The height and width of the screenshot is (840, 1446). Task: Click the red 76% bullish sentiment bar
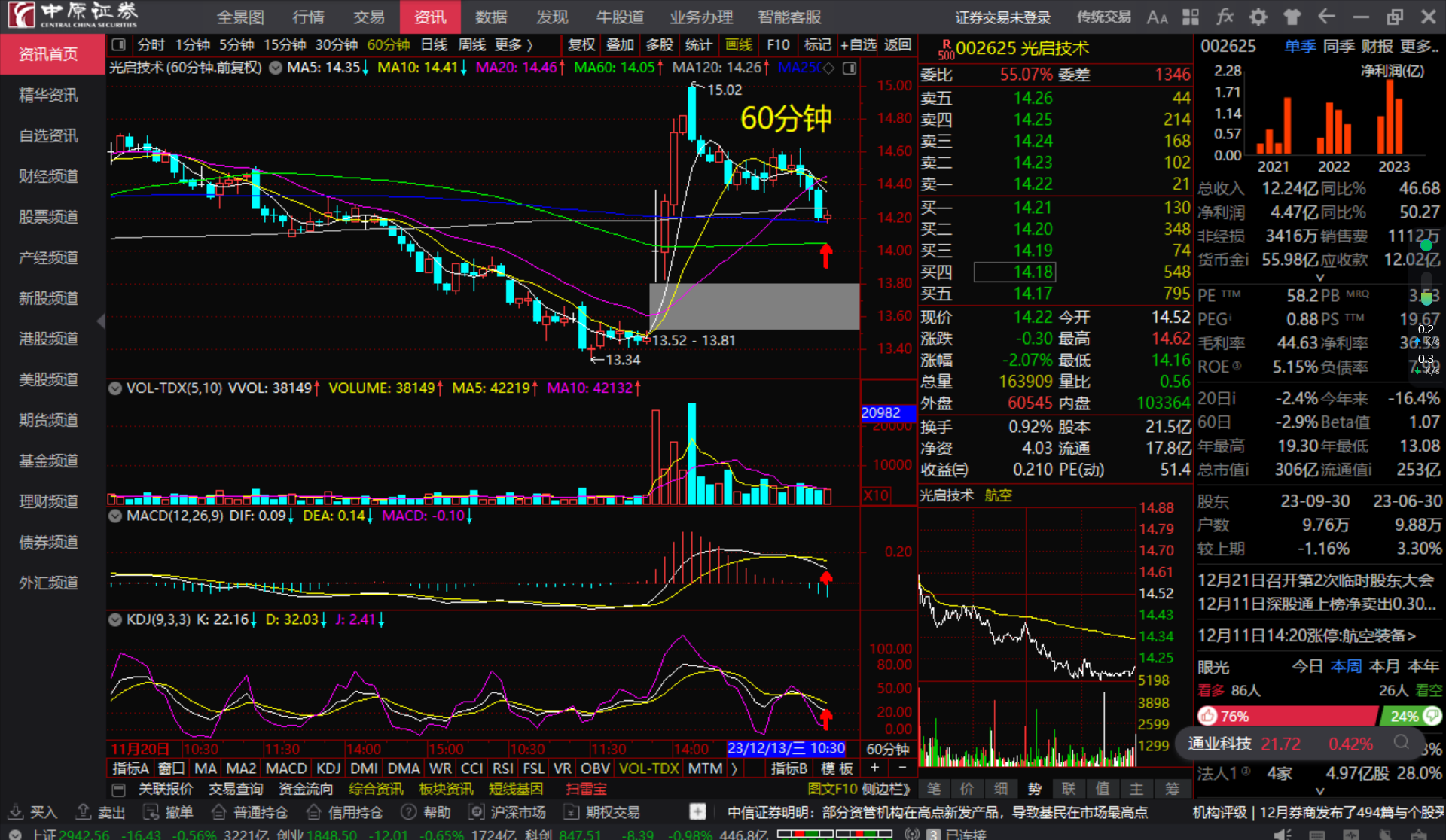(1287, 716)
